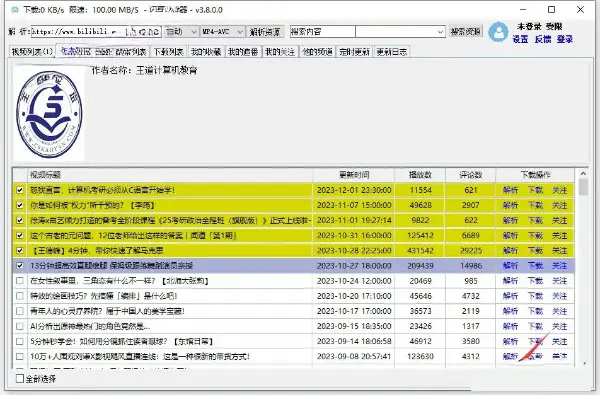The height and width of the screenshot is (395, 600).
Task: Open the 自动 quality dropdown
Action: tap(181, 32)
